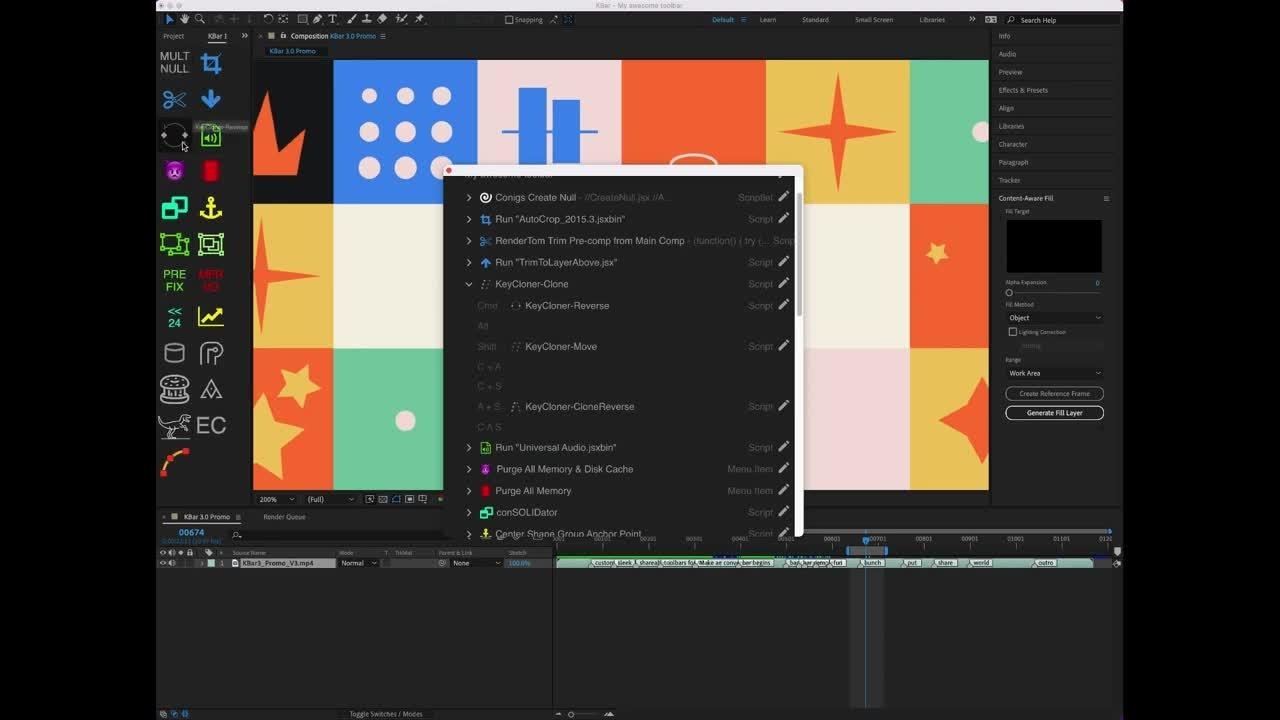Viewport: 1280px width, 720px height.
Task: Open the Fill Method dropdown set to Object
Action: point(1054,318)
